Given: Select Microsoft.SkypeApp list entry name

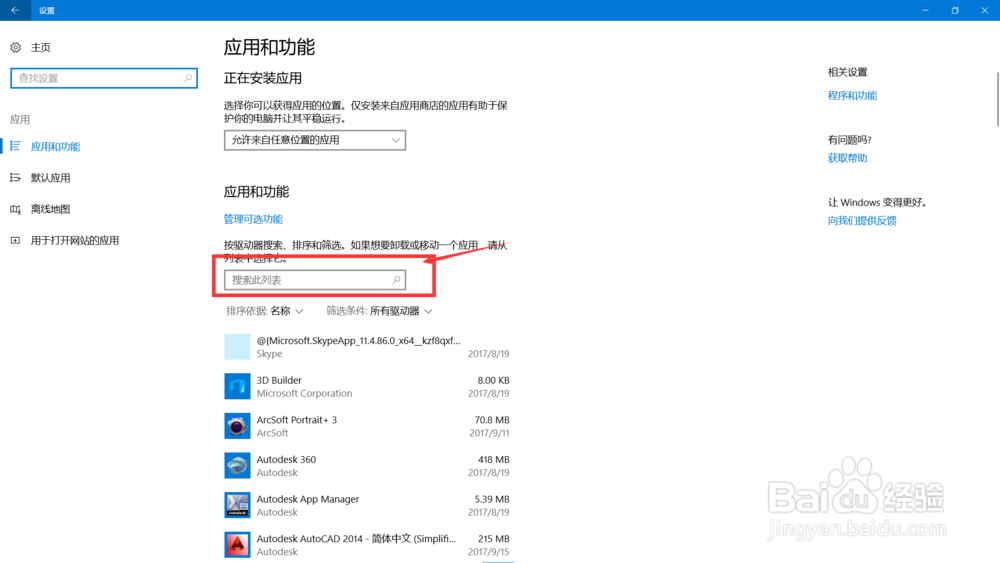Looking at the screenshot, I should pos(358,340).
